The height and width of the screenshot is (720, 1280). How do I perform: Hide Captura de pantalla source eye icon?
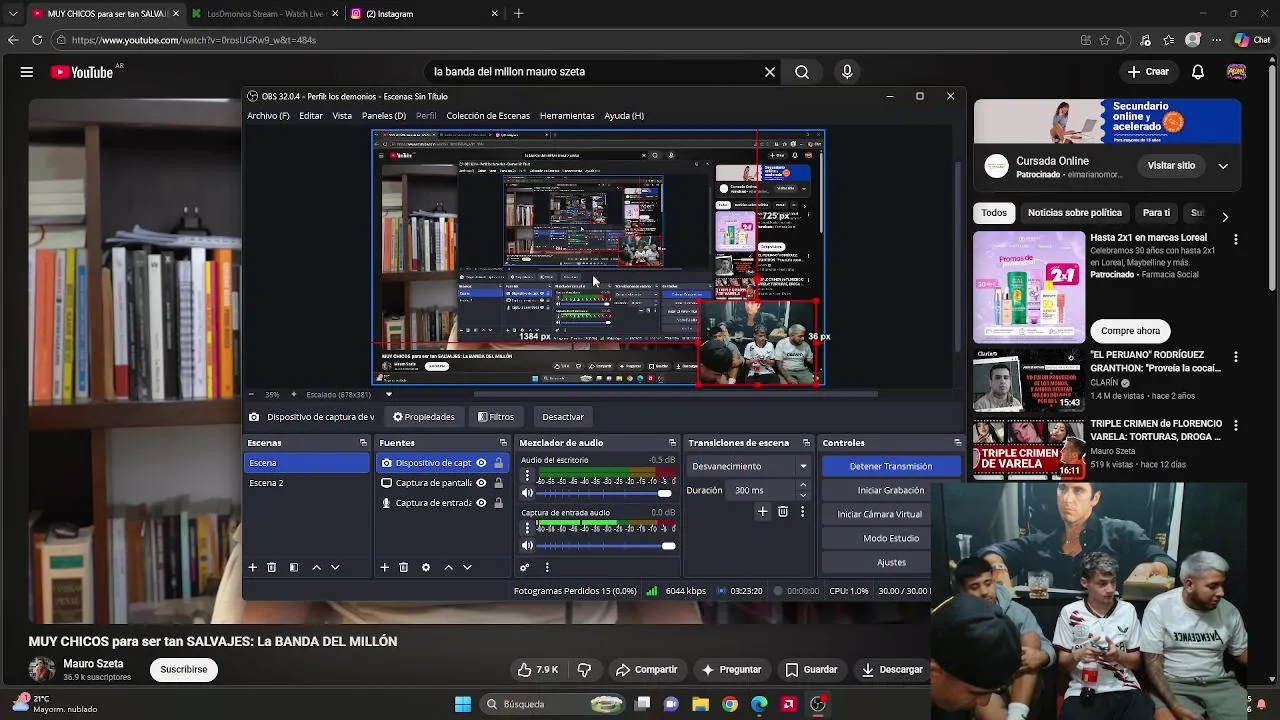pos(481,483)
